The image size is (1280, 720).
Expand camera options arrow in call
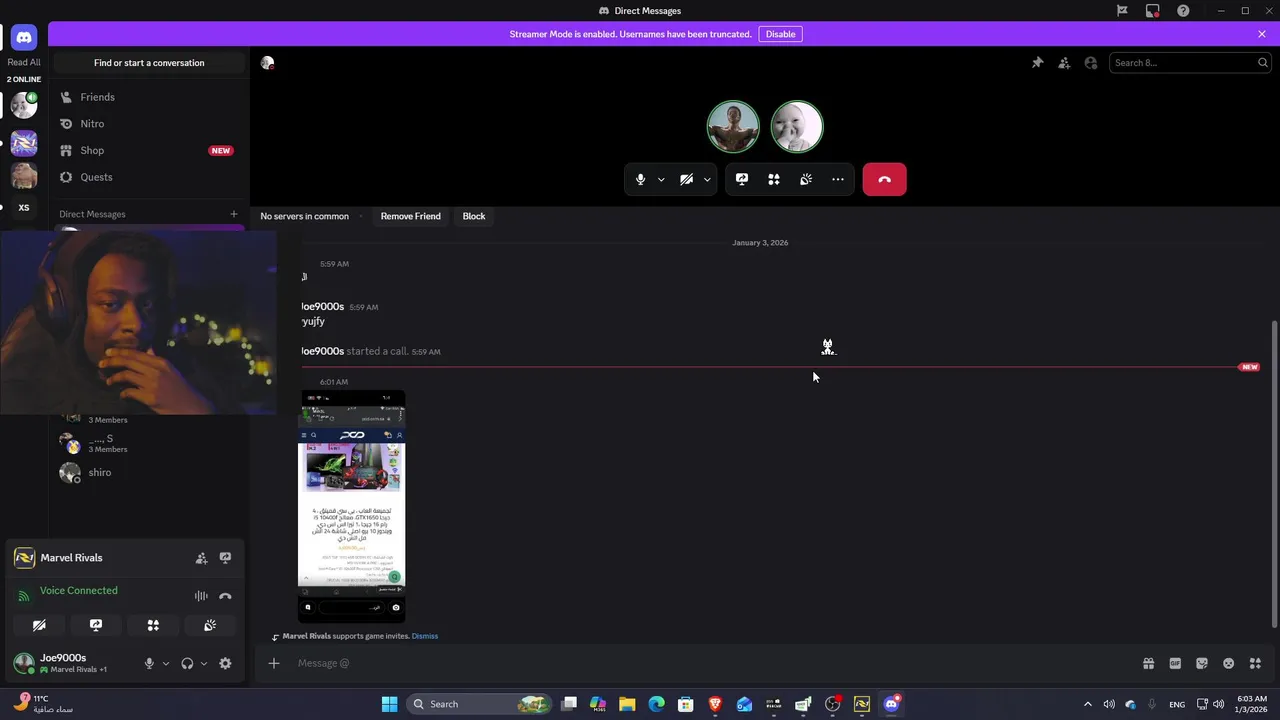pos(707,180)
